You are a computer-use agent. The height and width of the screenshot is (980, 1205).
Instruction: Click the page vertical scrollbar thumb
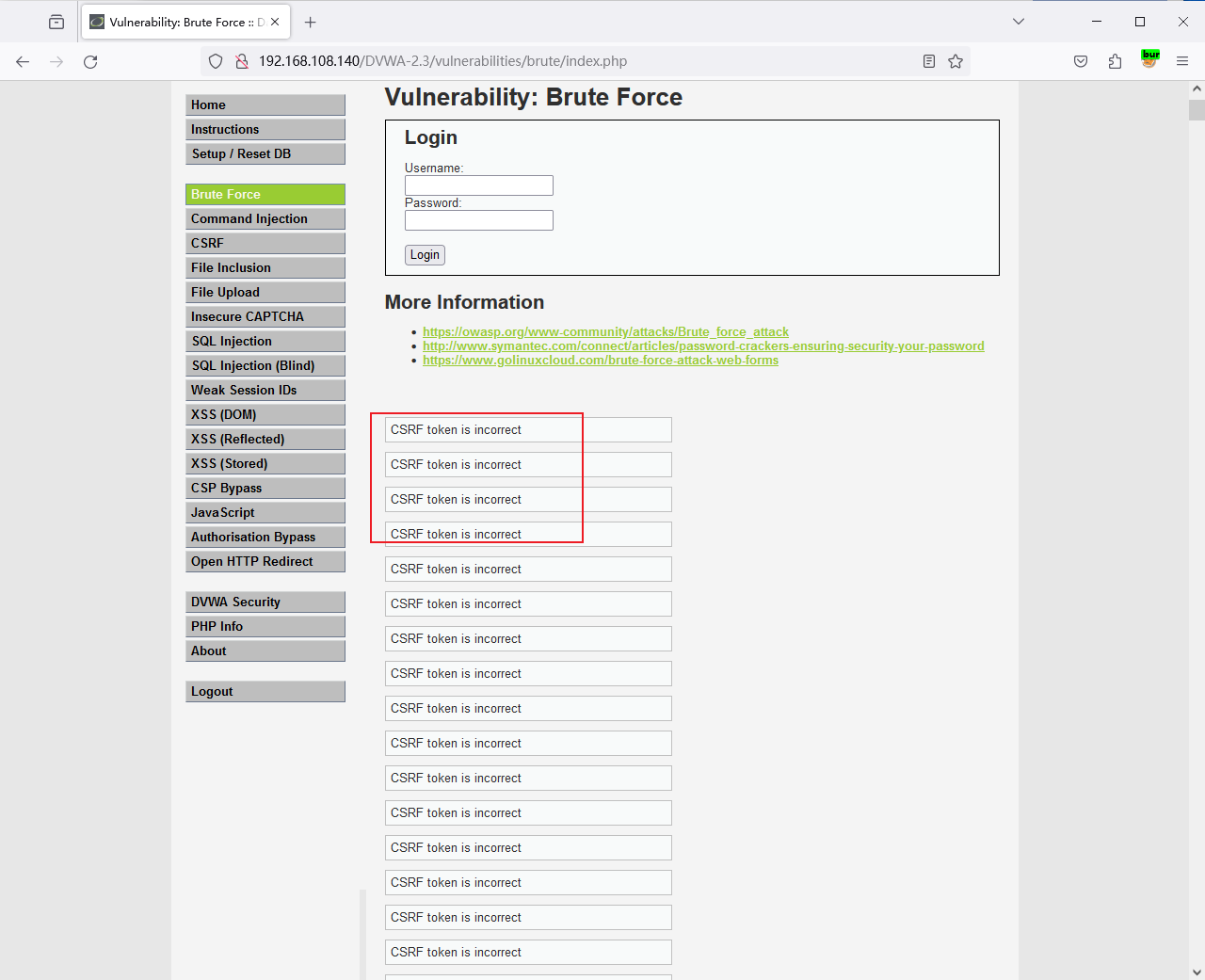tap(1197, 109)
